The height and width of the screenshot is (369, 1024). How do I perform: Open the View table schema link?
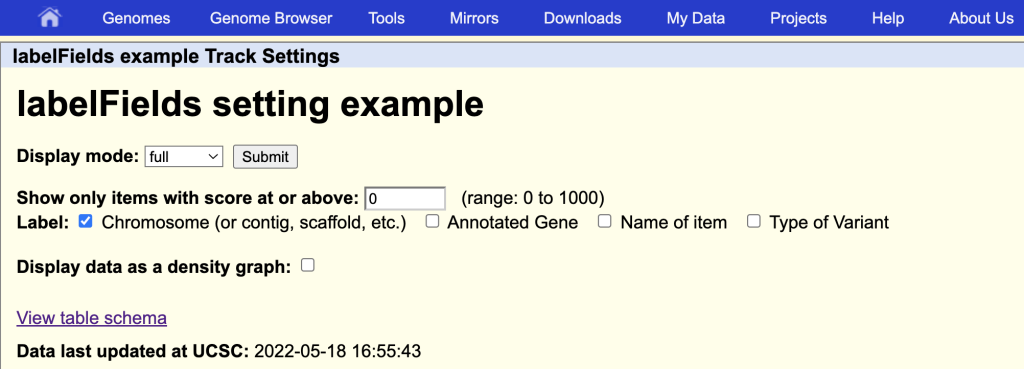[91, 318]
